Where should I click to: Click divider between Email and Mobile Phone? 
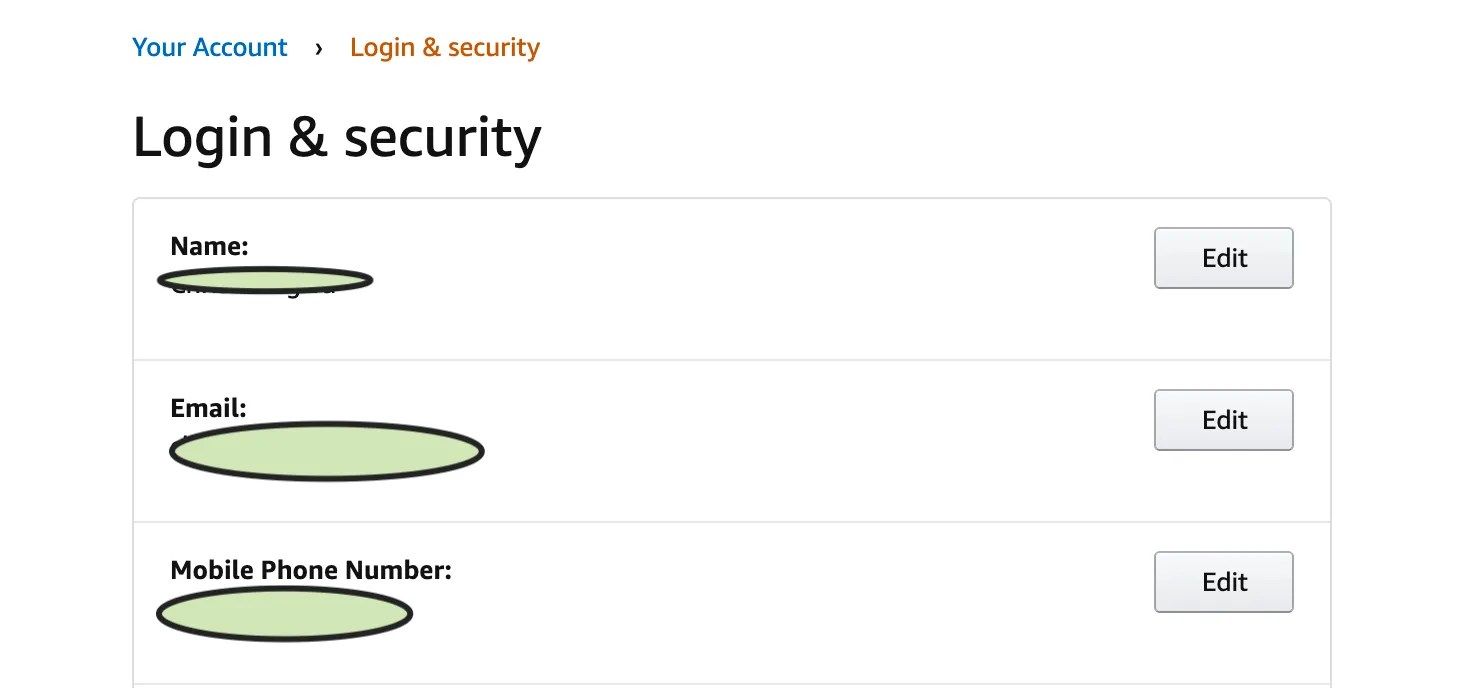pos(731,522)
